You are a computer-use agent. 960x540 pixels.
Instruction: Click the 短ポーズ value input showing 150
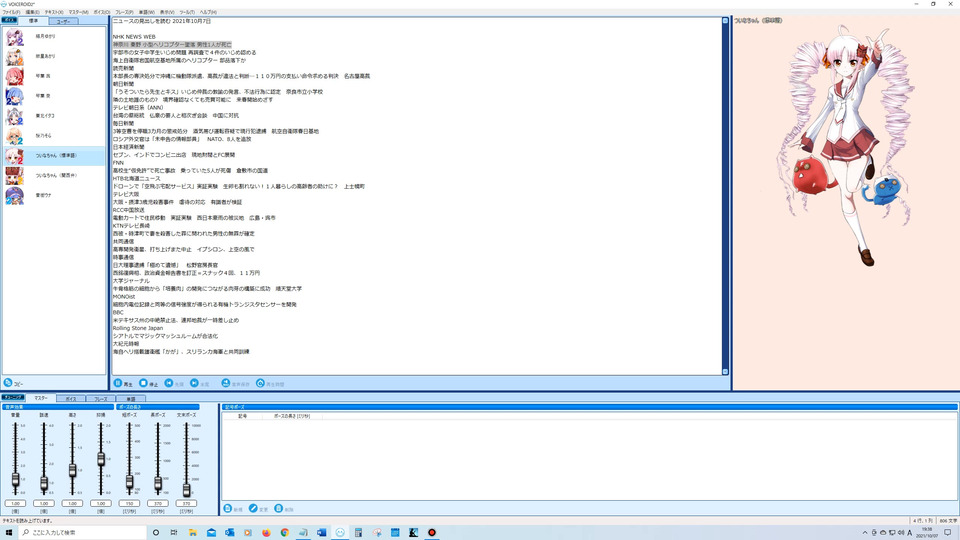pos(129,503)
